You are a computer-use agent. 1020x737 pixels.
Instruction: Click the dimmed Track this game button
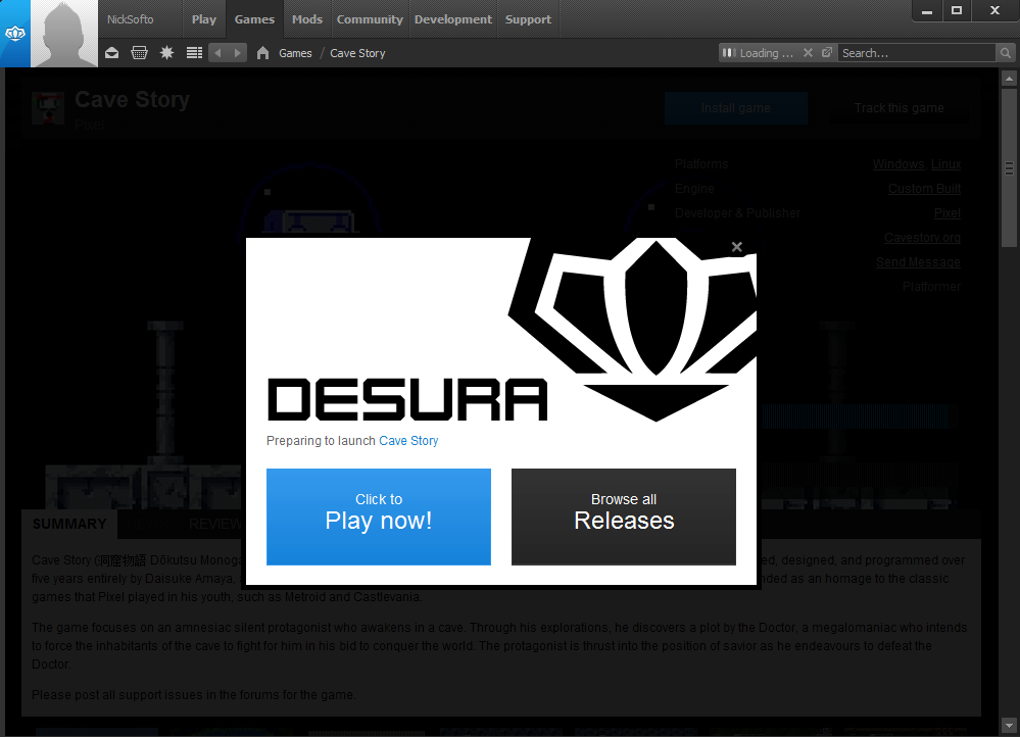coord(898,108)
